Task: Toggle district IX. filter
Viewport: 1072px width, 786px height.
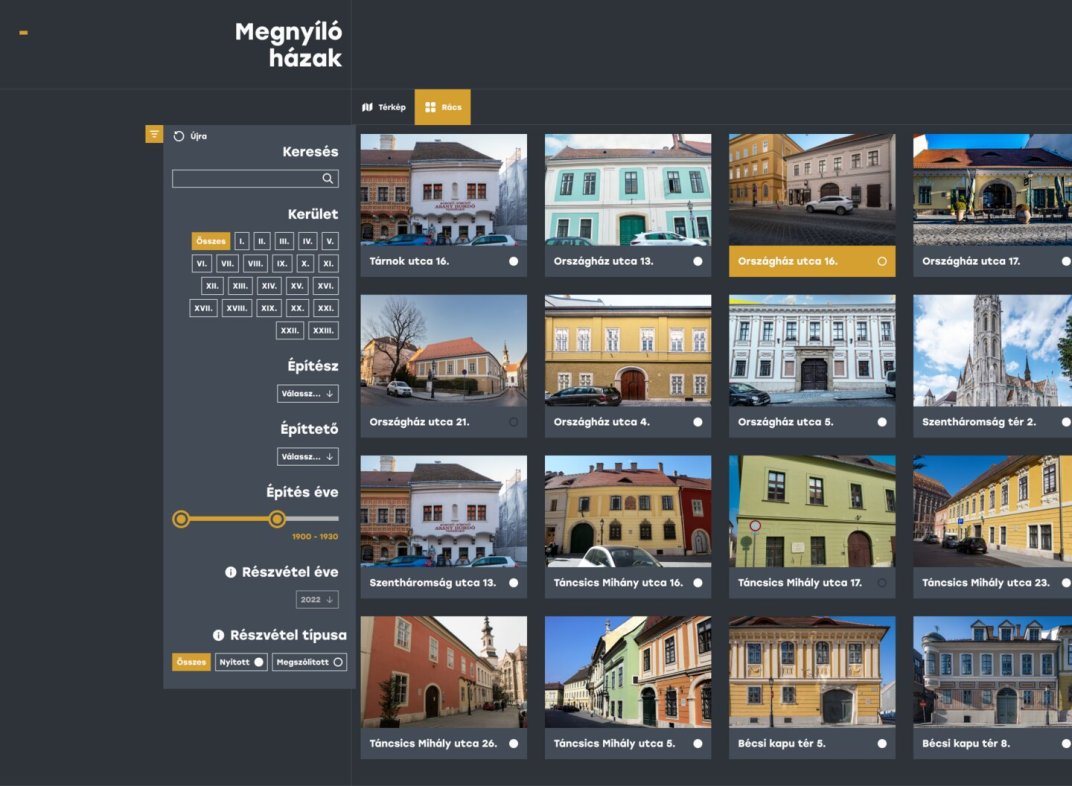Action: point(282,264)
